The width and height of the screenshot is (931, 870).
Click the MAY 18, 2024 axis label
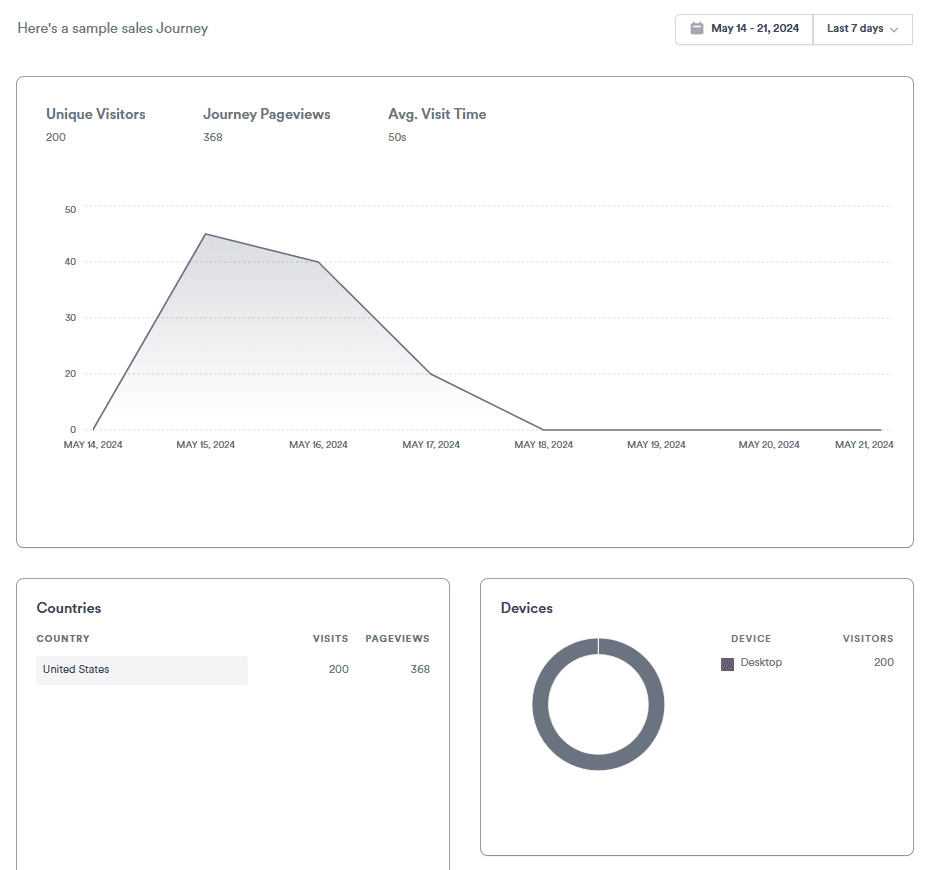544,445
